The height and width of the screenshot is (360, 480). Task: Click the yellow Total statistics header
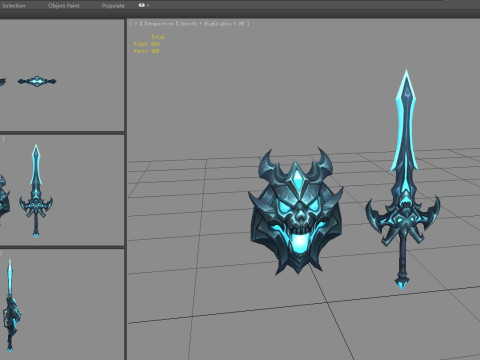(158, 37)
